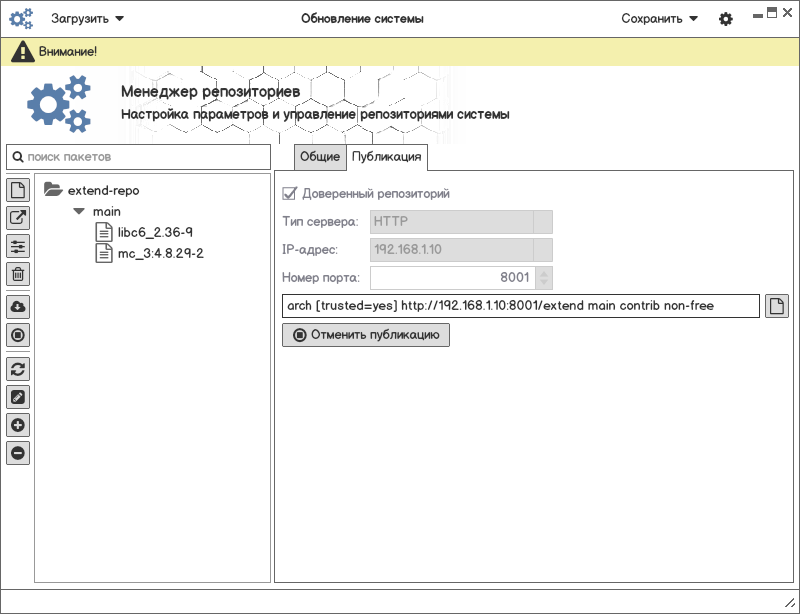Open the sliders settings icon in sidebar
800x614 pixels.
click(18, 246)
